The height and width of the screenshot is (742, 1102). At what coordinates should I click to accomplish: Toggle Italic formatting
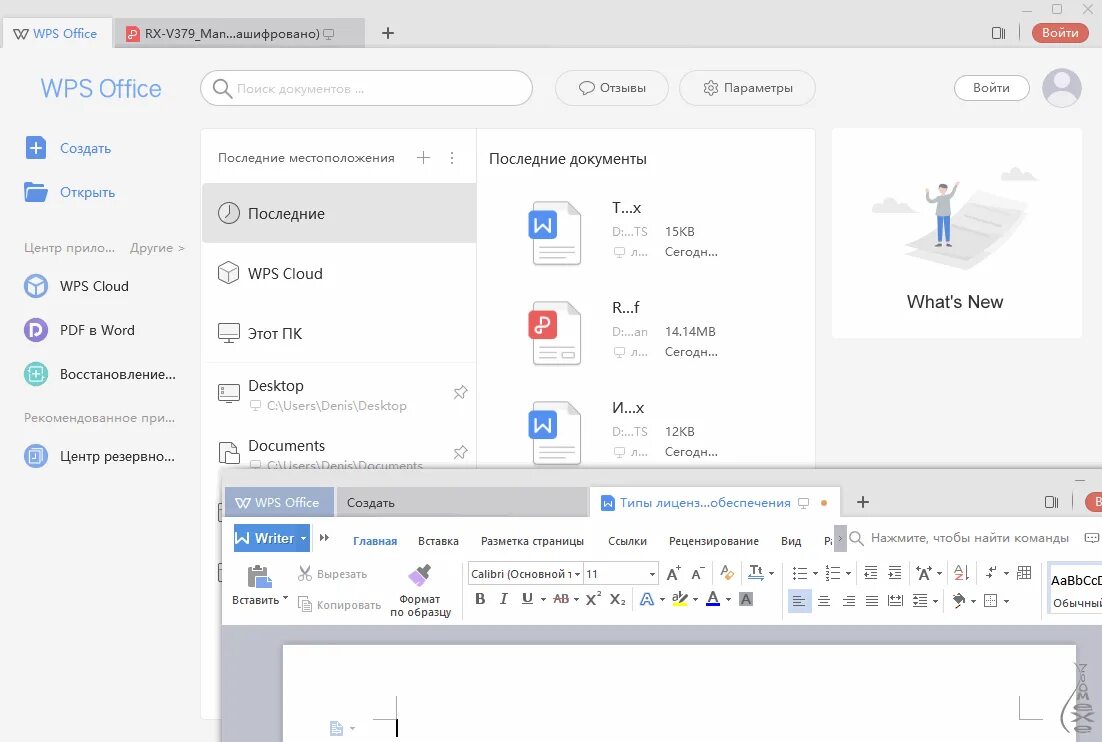tap(503, 599)
